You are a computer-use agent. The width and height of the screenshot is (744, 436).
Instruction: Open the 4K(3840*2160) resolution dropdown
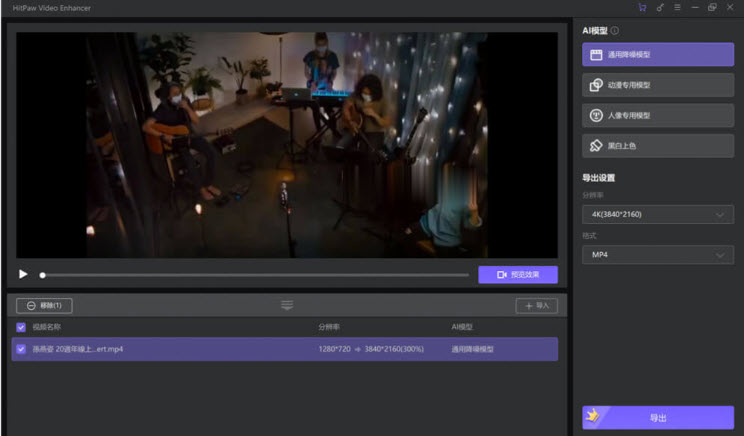(x=658, y=214)
